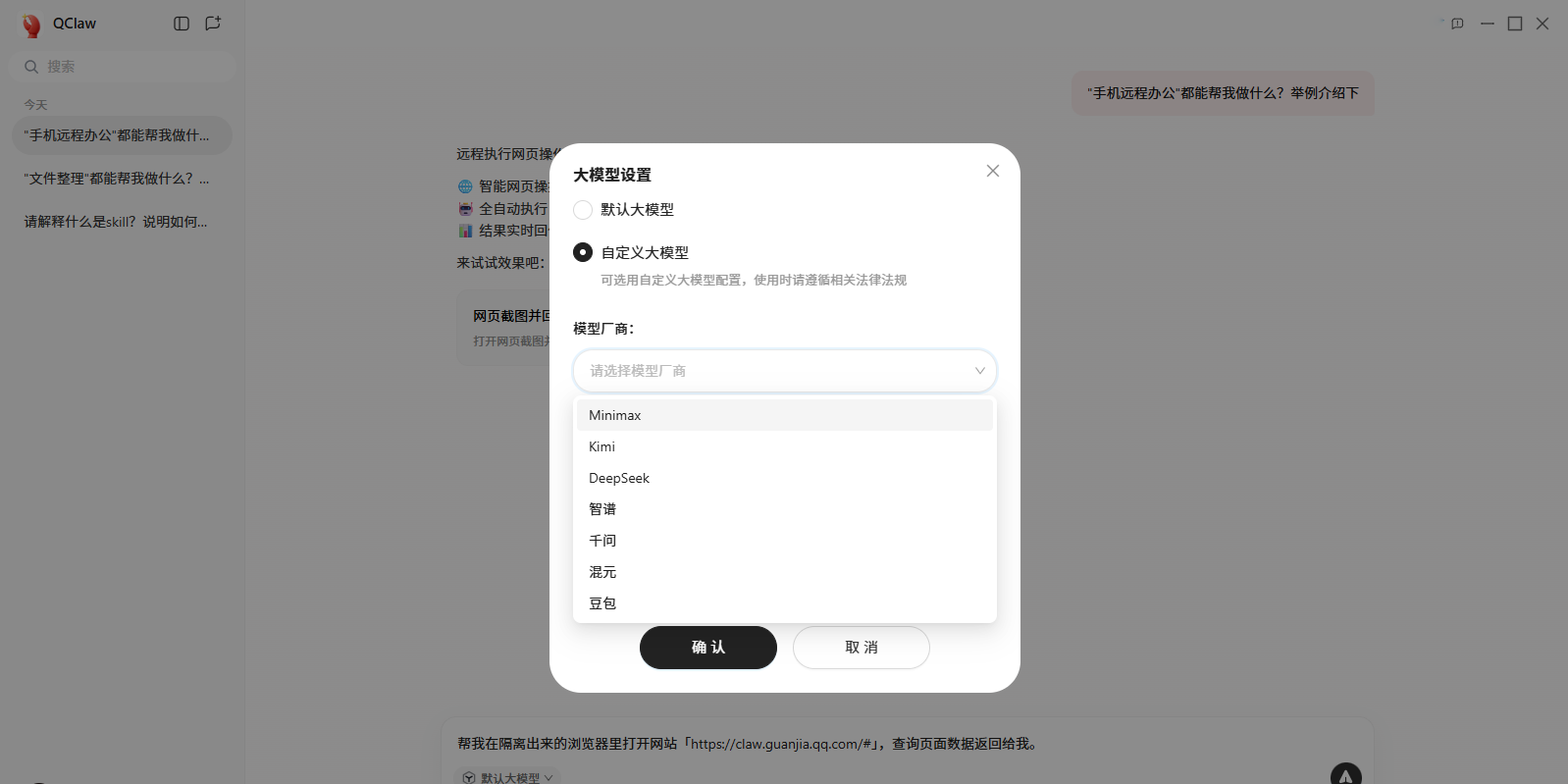This screenshot has height=784, width=1568.
Task: Click the 今天 section label
Action: click(x=35, y=105)
